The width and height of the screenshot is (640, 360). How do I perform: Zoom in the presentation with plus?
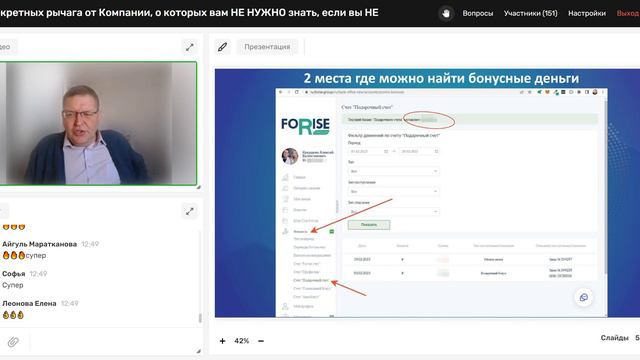coord(222,341)
